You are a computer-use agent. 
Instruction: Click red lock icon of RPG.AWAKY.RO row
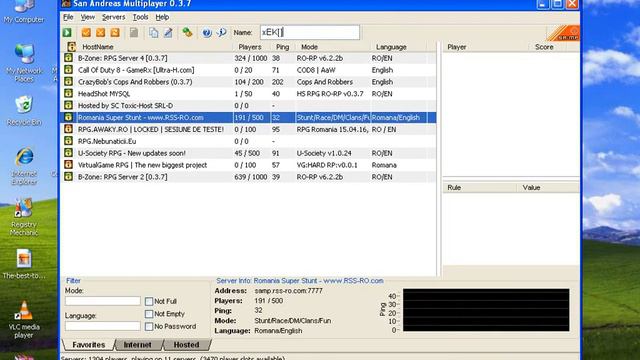click(x=68, y=129)
